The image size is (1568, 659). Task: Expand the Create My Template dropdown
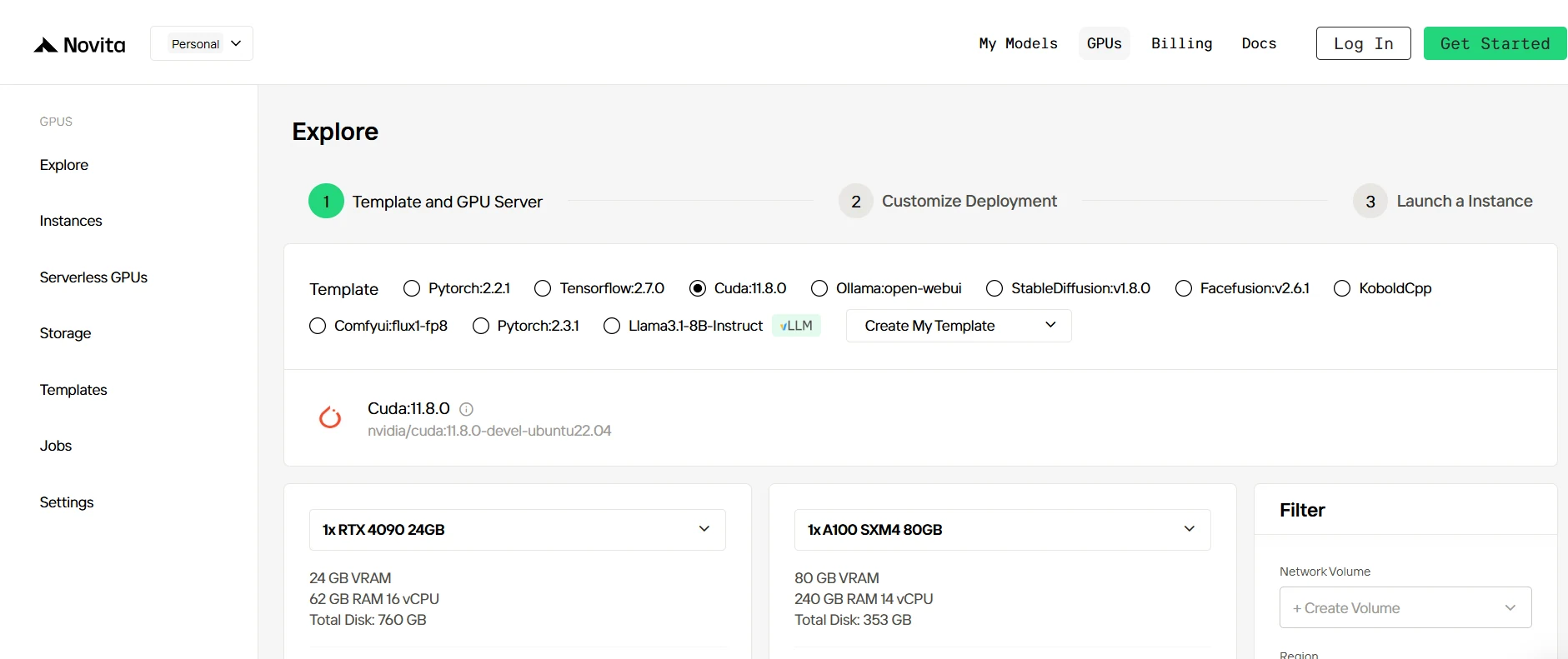coord(959,326)
